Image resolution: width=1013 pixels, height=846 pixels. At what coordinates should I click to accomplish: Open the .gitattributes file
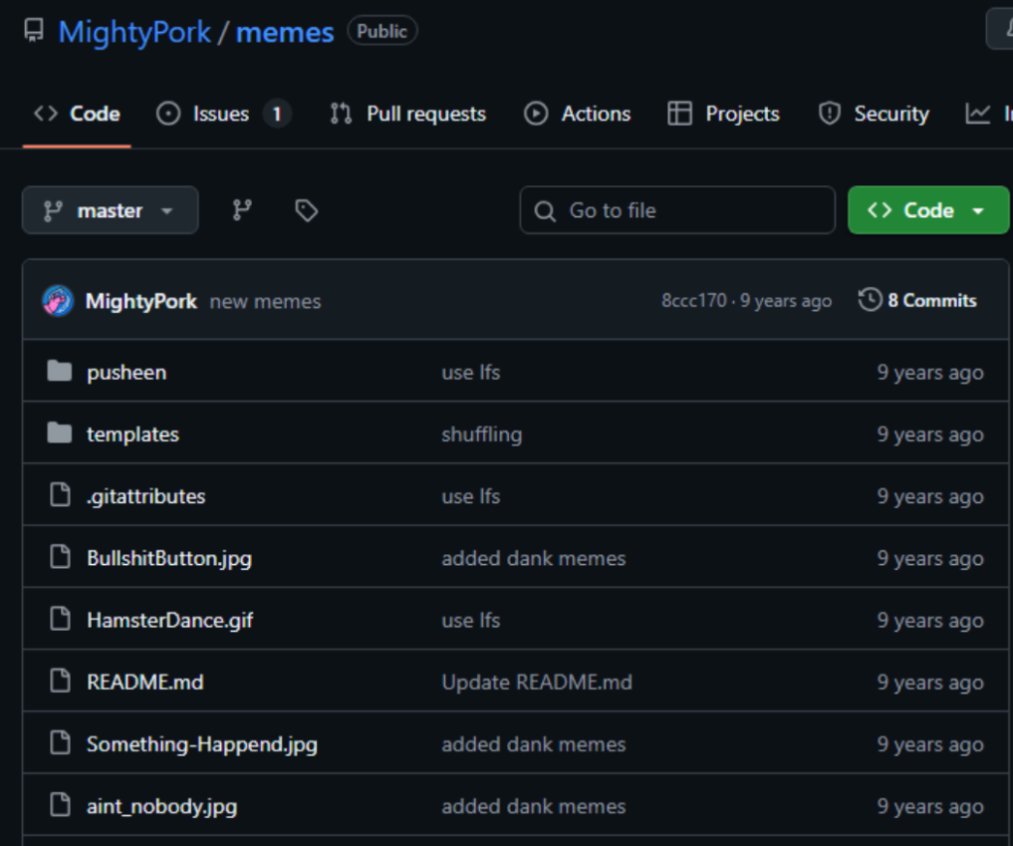tap(146, 496)
